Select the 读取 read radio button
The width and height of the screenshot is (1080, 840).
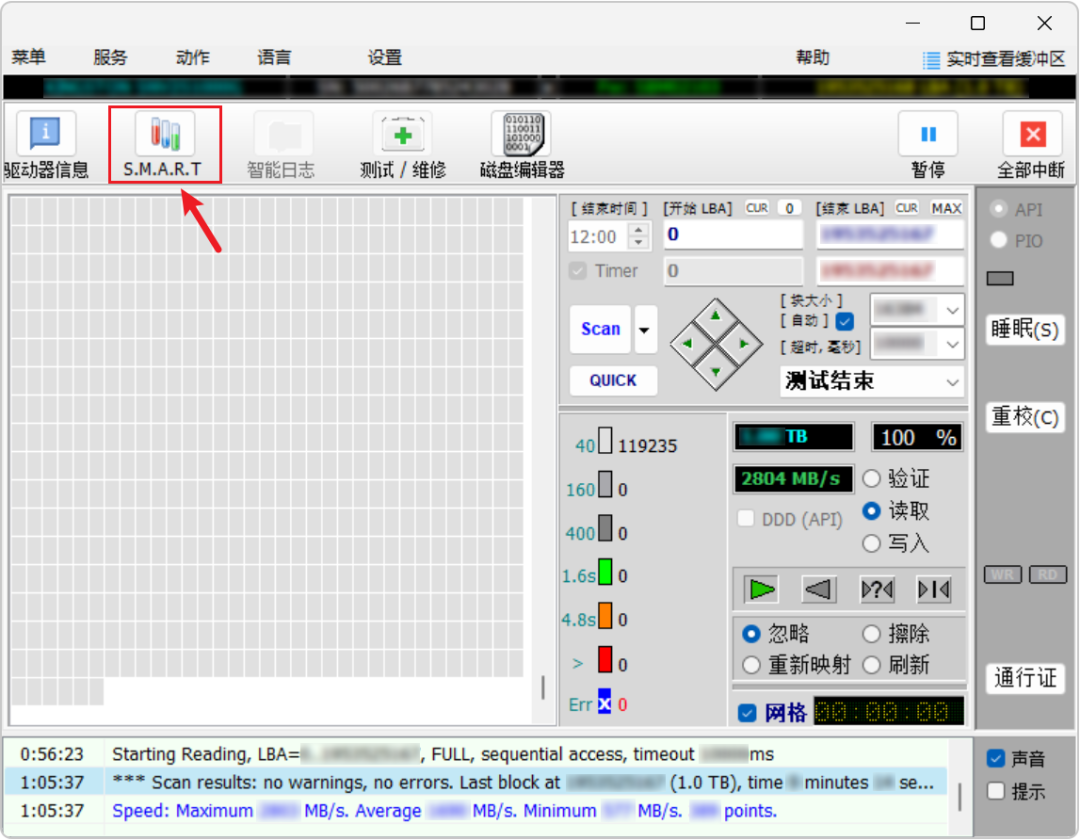pyautogui.click(x=871, y=511)
